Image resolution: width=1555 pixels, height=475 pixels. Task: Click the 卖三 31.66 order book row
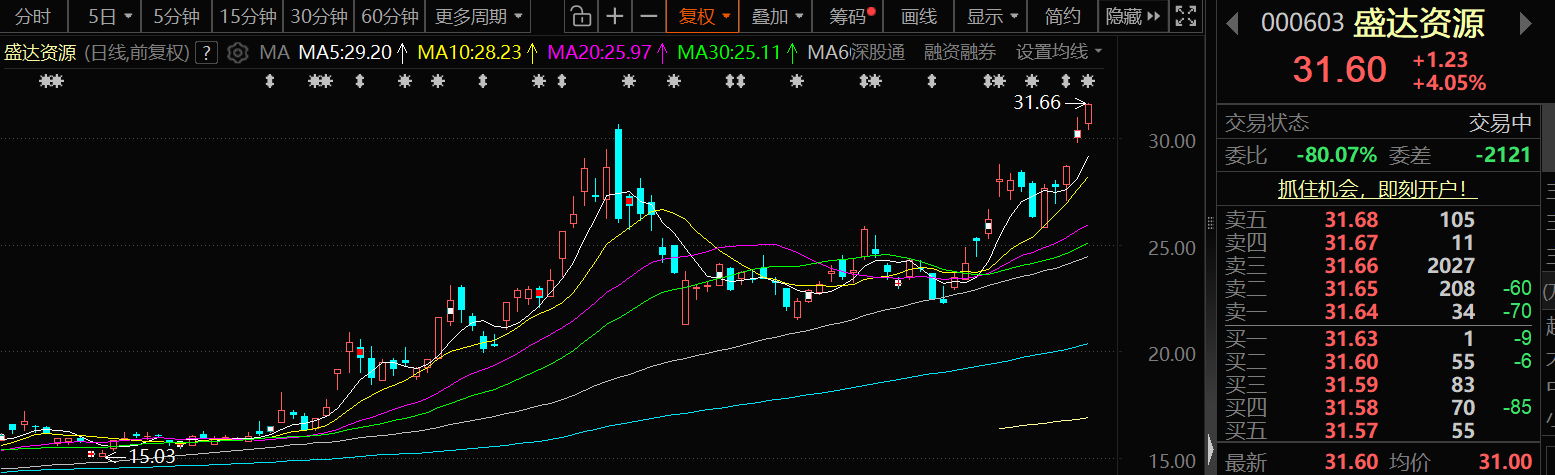1377,266
